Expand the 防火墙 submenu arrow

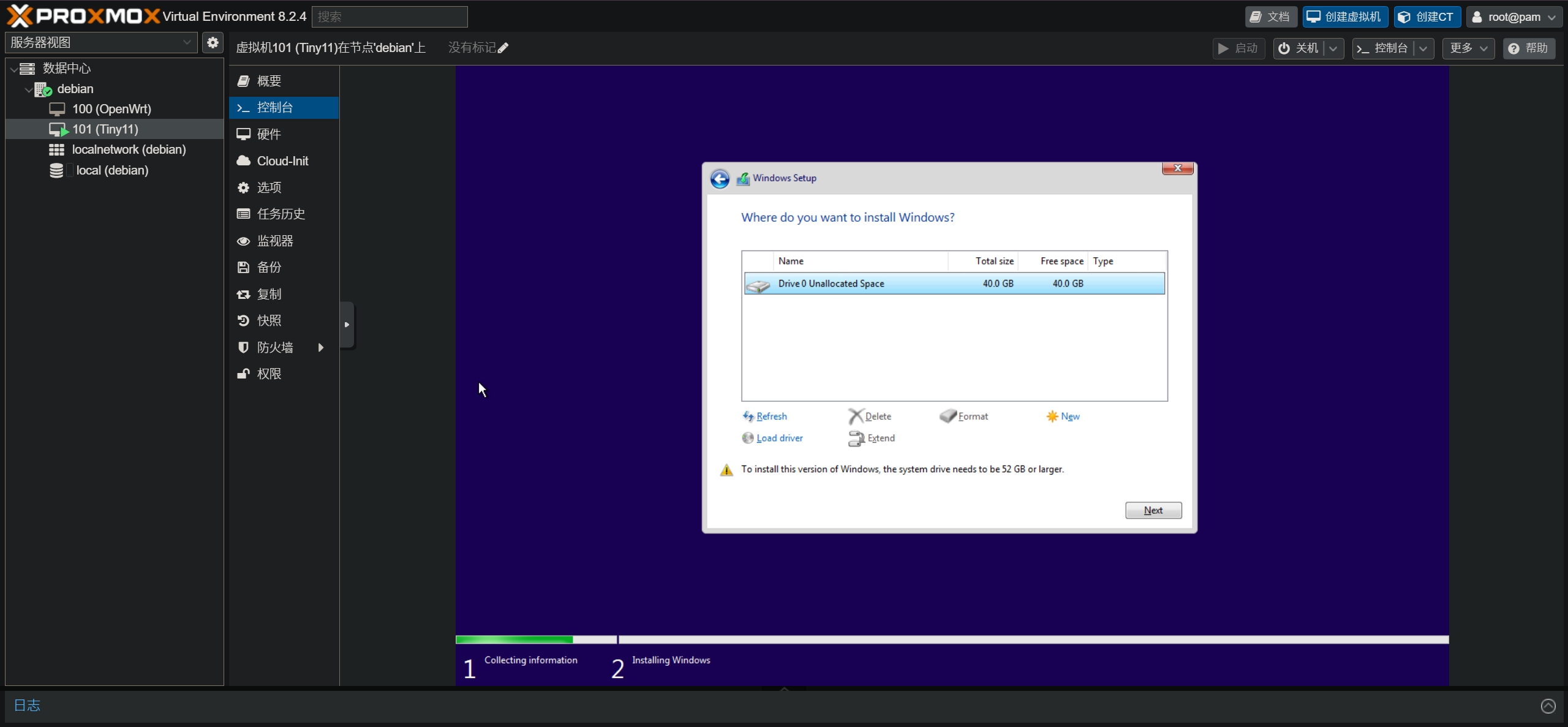321,347
